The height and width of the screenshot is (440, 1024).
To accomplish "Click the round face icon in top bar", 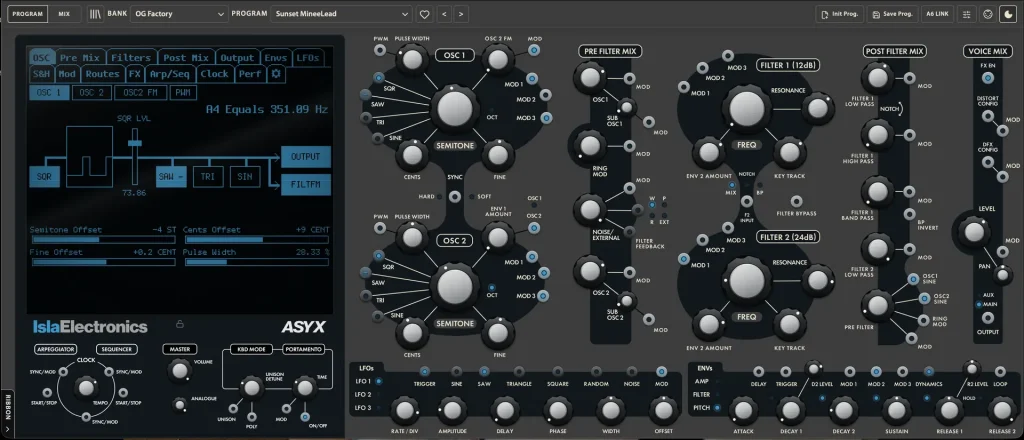I will tap(987, 14).
